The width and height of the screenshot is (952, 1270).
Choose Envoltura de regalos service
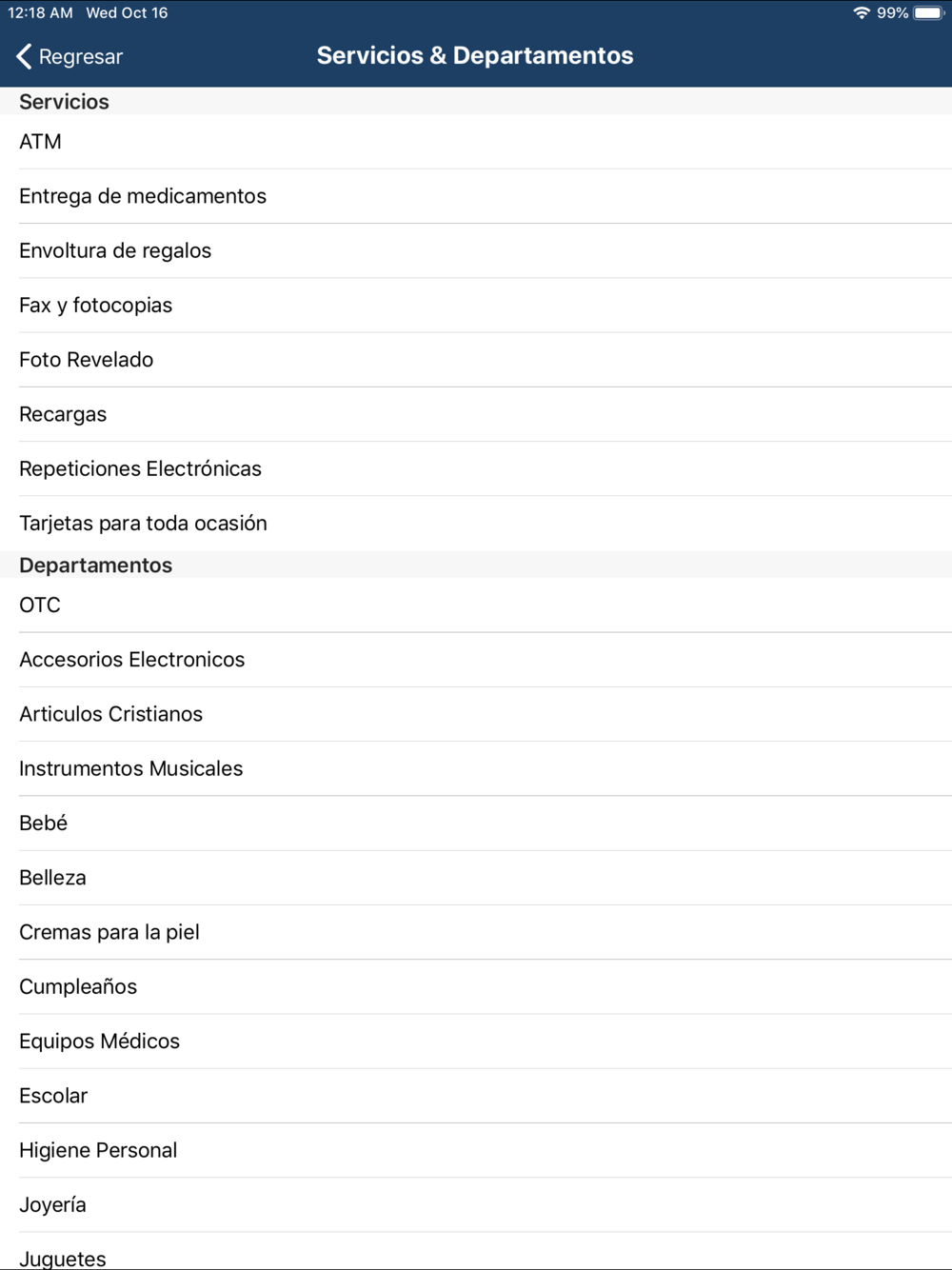coord(476,250)
